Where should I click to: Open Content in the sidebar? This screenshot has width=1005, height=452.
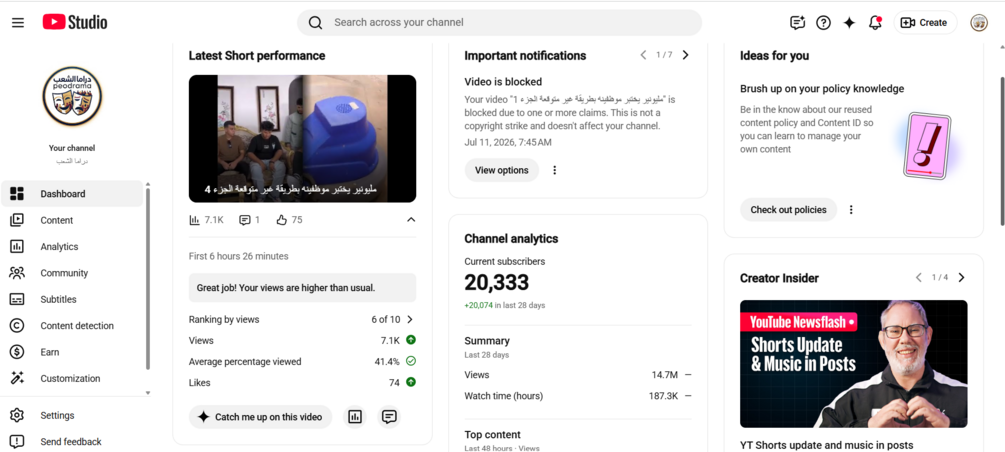72,220
